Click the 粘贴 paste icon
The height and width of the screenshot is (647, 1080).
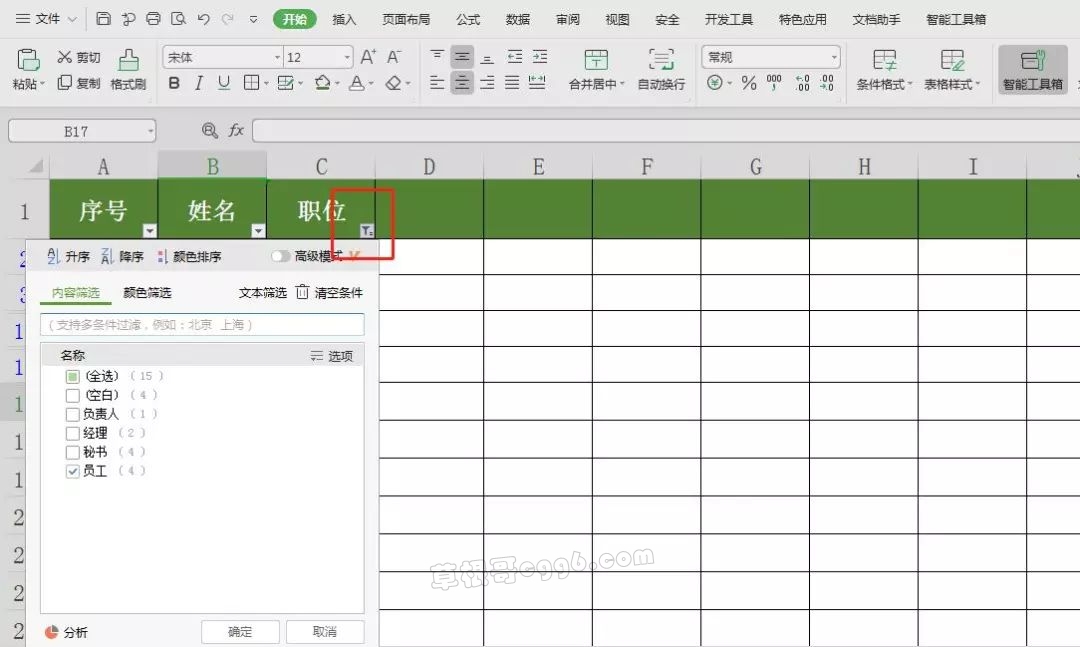(28, 61)
